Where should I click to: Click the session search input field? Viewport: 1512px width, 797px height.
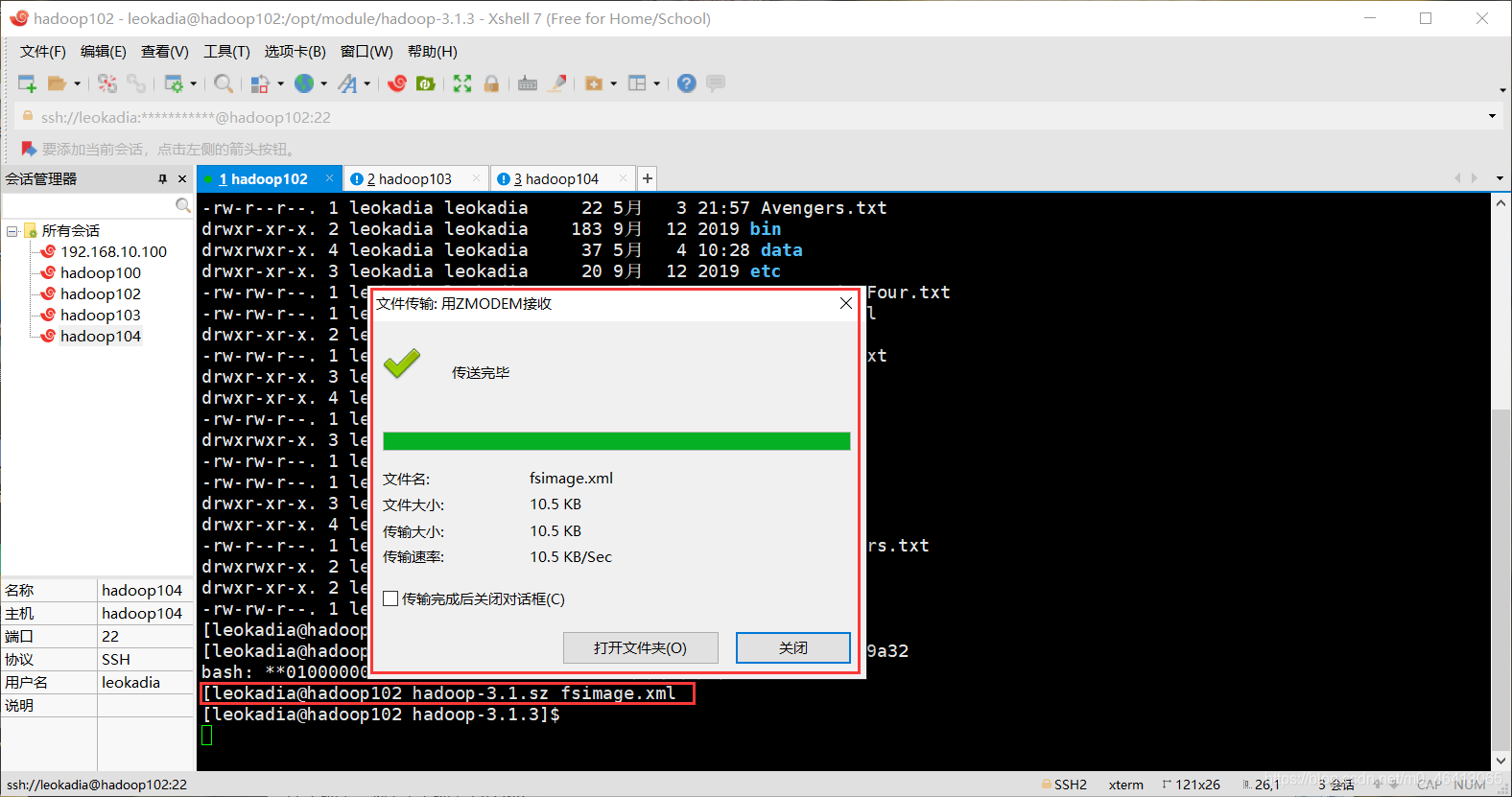[89, 205]
